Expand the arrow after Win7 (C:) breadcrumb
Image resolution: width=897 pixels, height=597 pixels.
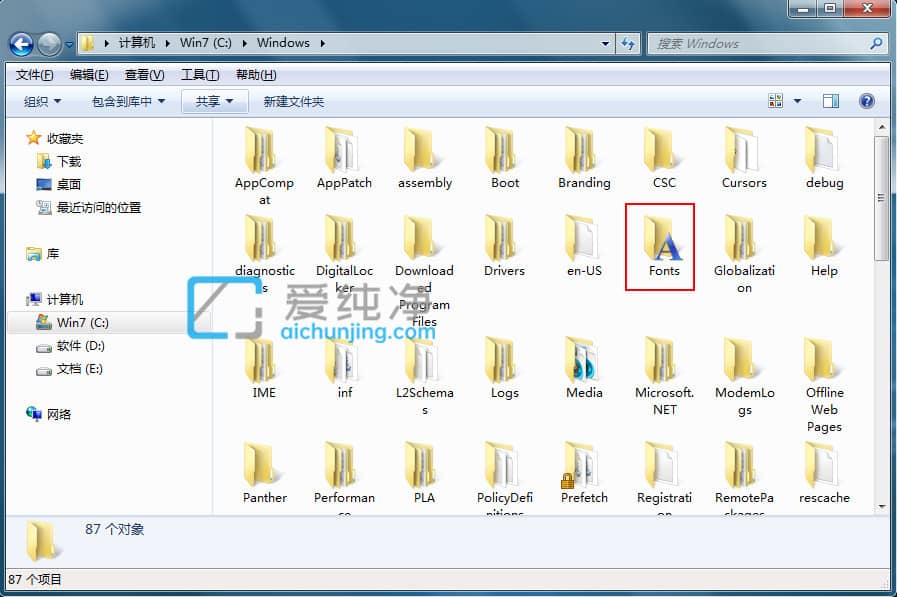point(244,43)
